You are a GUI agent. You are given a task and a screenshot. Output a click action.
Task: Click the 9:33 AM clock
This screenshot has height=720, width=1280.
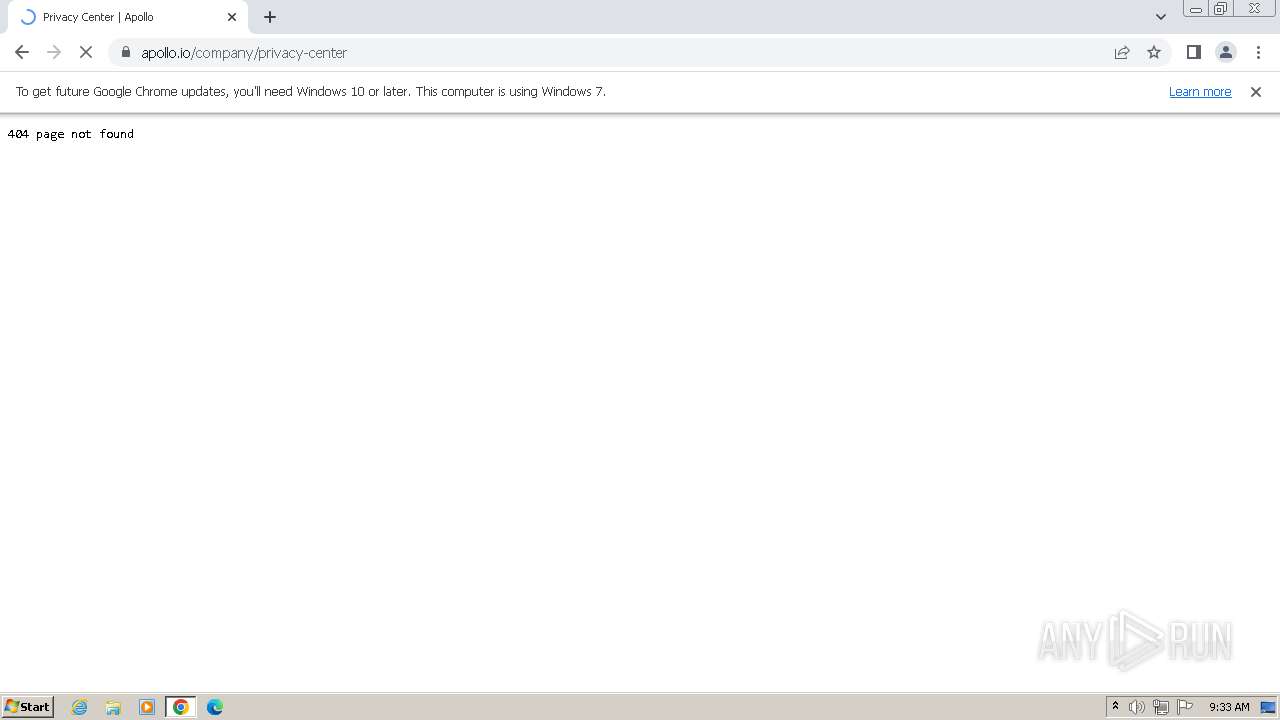1229,707
